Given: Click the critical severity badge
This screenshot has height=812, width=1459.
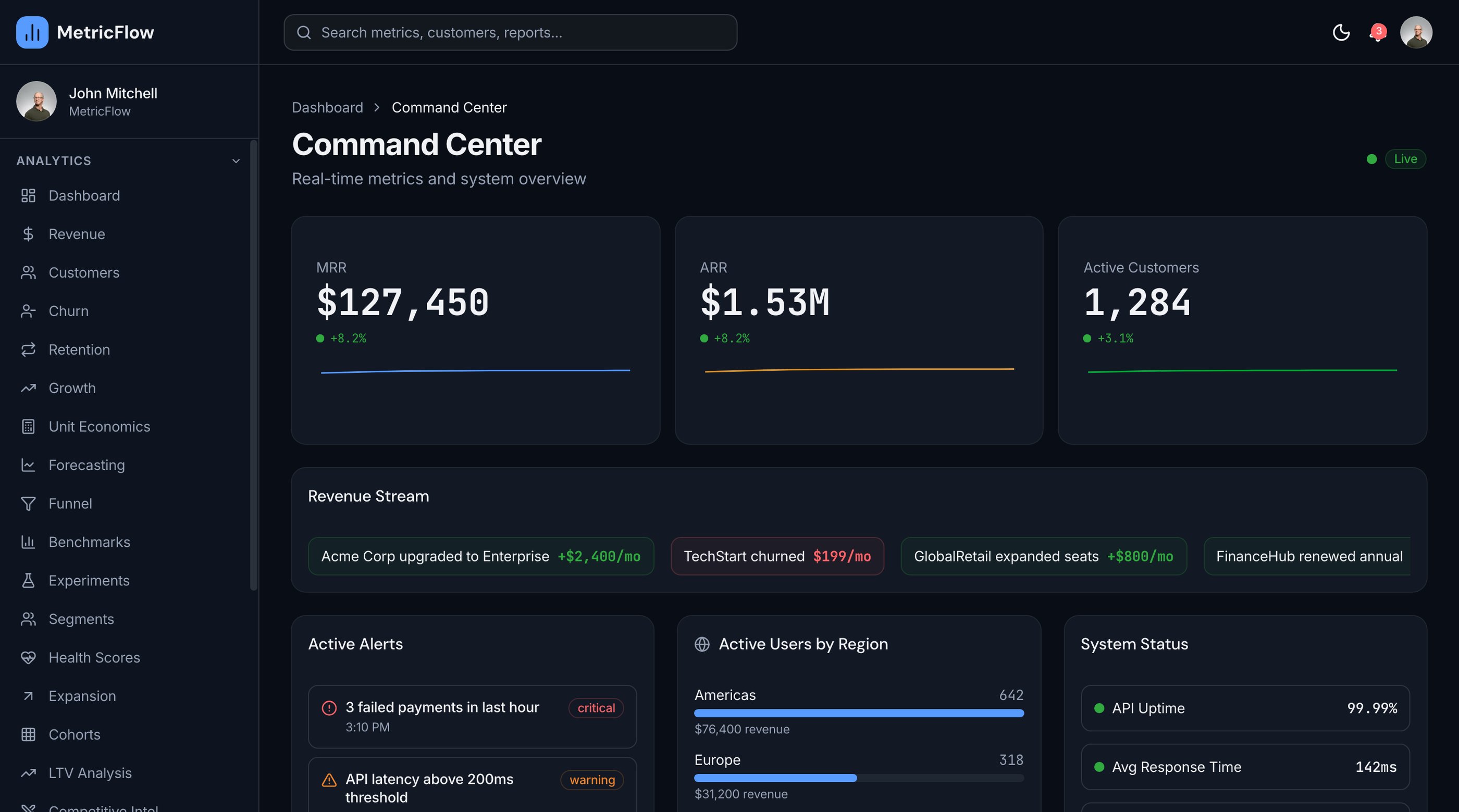Looking at the screenshot, I should tap(596, 708).
